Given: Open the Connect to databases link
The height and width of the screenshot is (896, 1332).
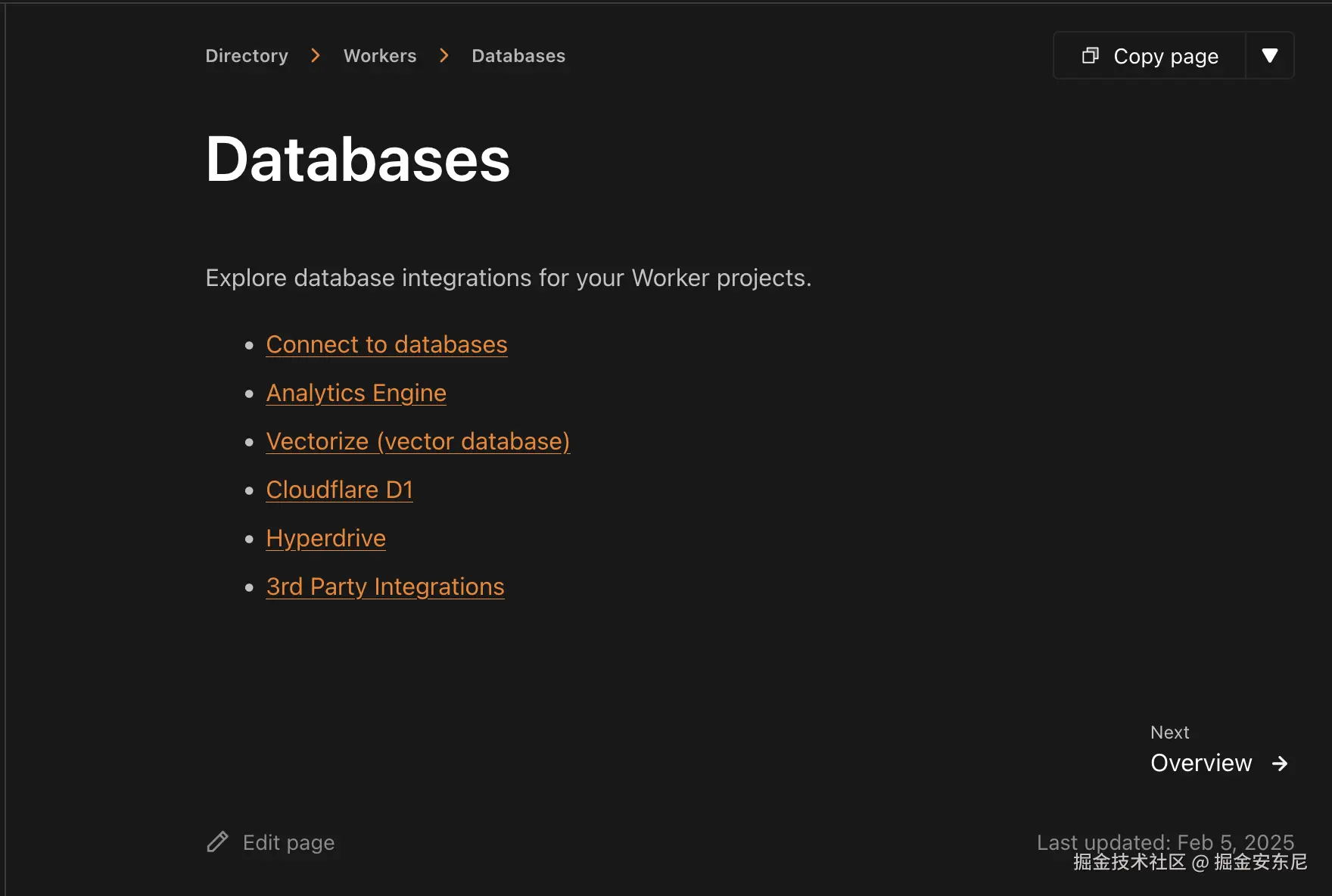Looking at the screenshot, I should (387, 344).
